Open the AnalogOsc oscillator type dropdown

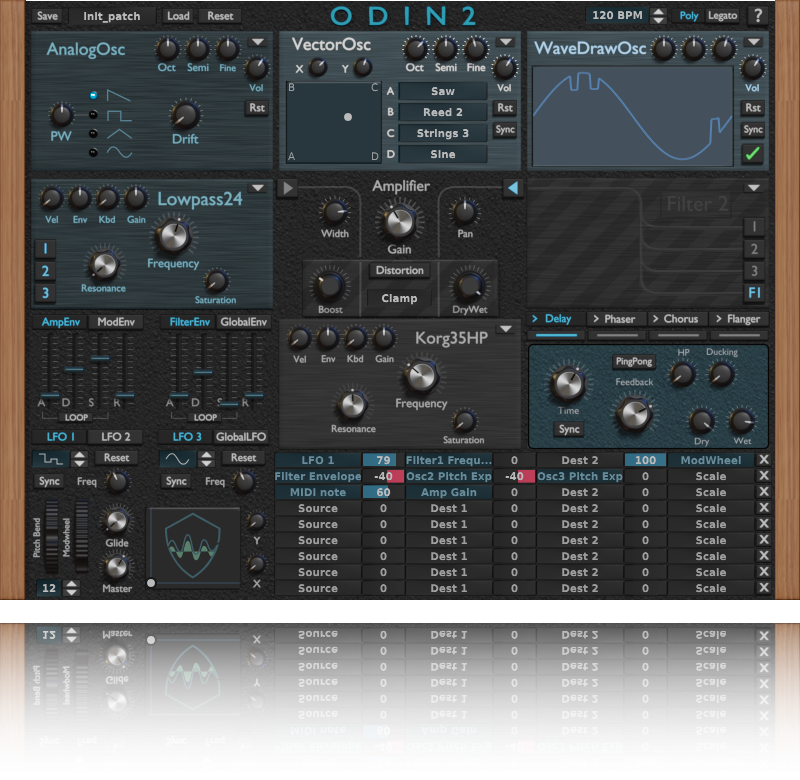258,42
